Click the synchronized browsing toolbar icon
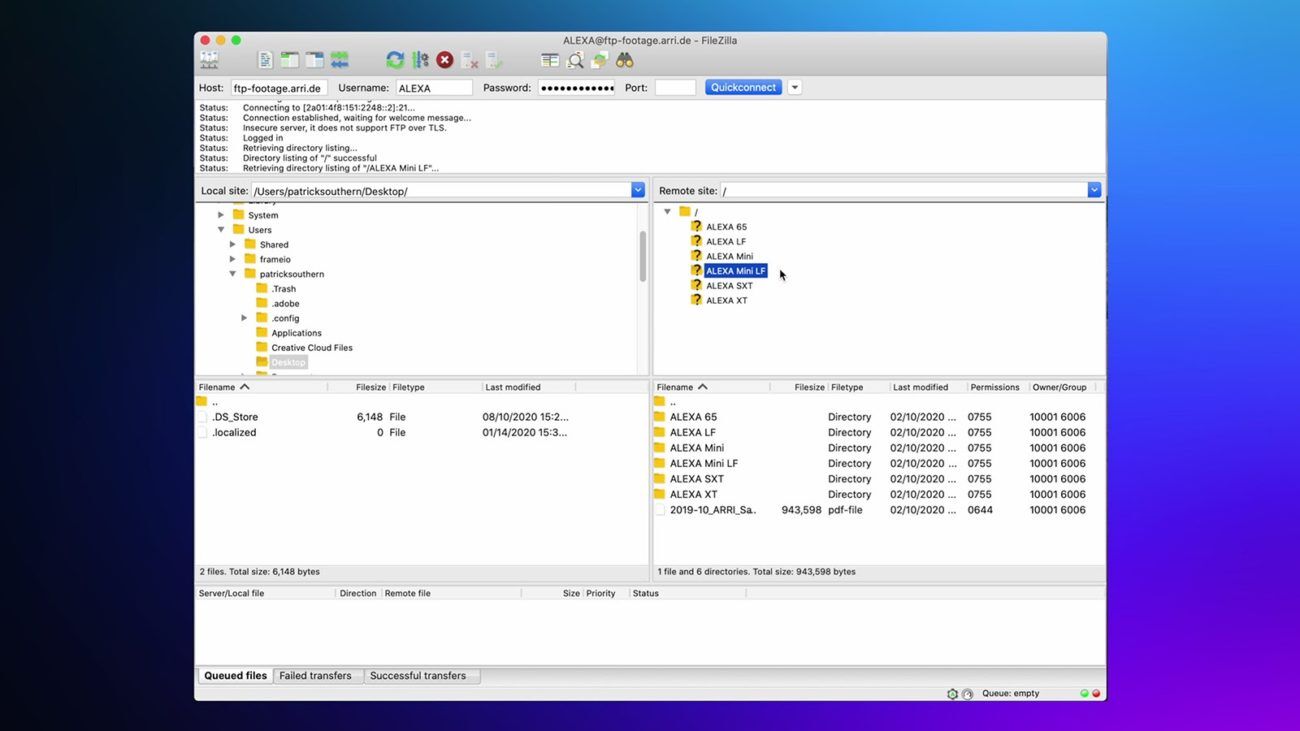Viewport: 1300px width, 731px height. click(599, 61)
